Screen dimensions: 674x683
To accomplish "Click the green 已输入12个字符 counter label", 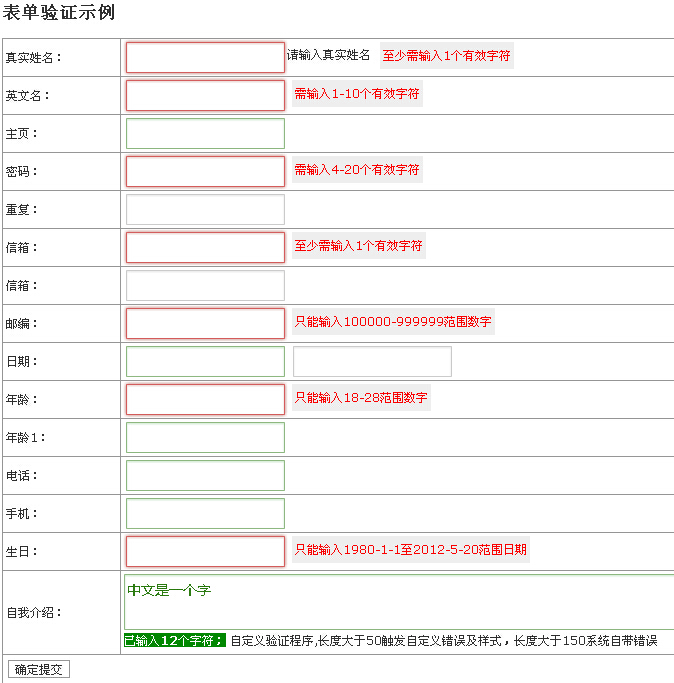I will pyautogui.click(x=174, y=641).
